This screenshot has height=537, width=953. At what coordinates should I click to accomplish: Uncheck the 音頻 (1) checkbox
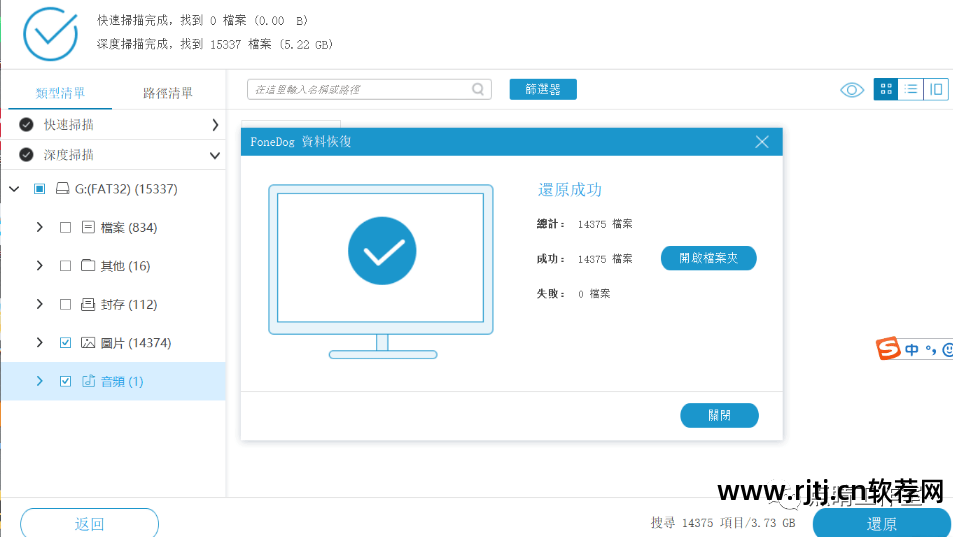tap(66, 381)
